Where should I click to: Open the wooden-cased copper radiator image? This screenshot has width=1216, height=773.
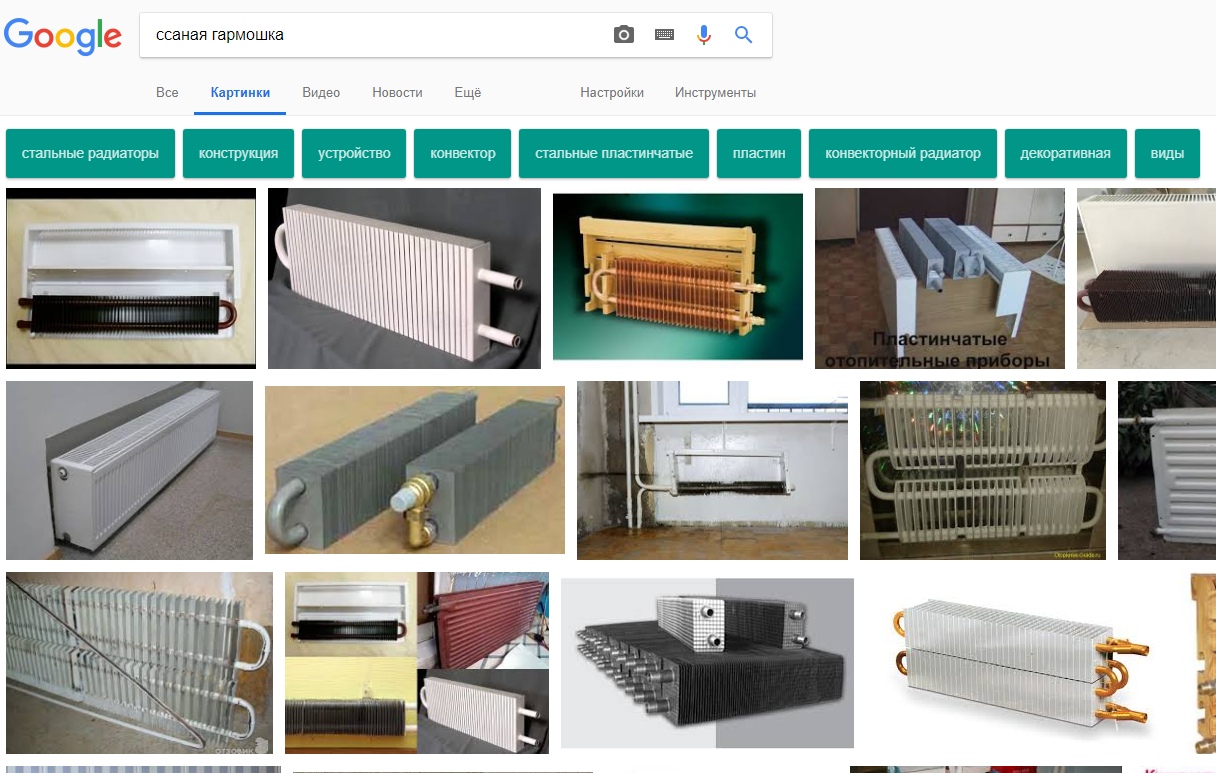click(677, 277)
